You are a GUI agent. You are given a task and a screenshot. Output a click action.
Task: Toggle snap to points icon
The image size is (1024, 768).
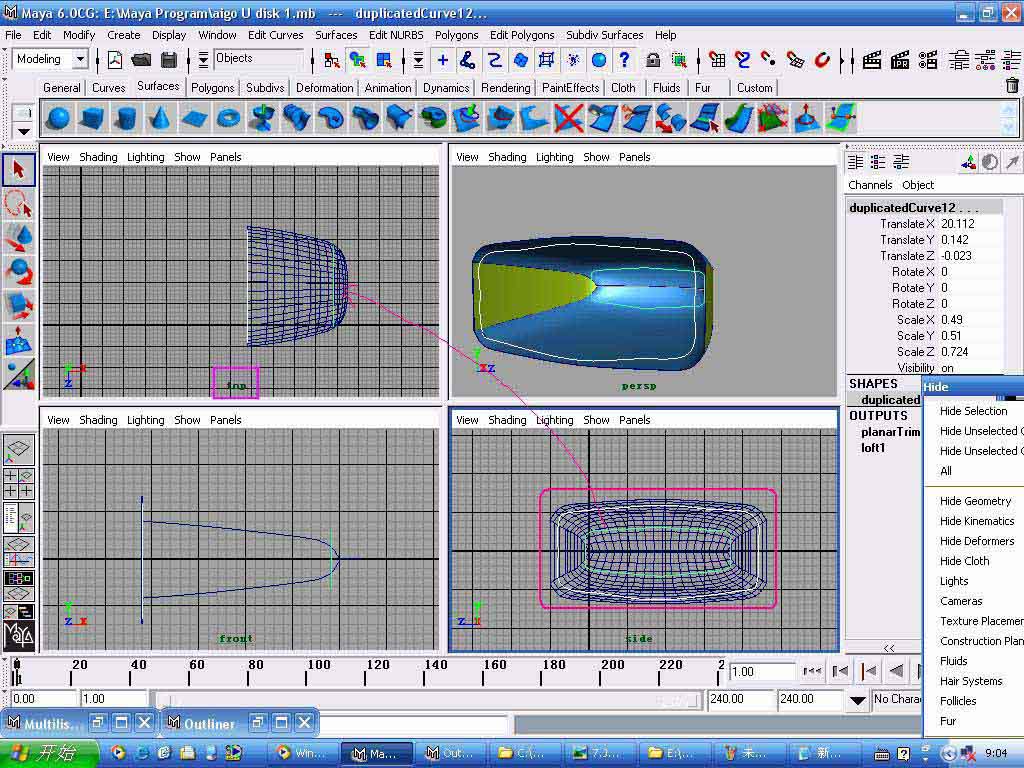[769, 60]
